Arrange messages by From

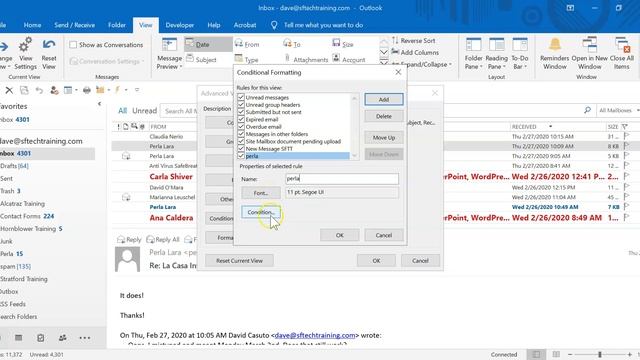247,44
